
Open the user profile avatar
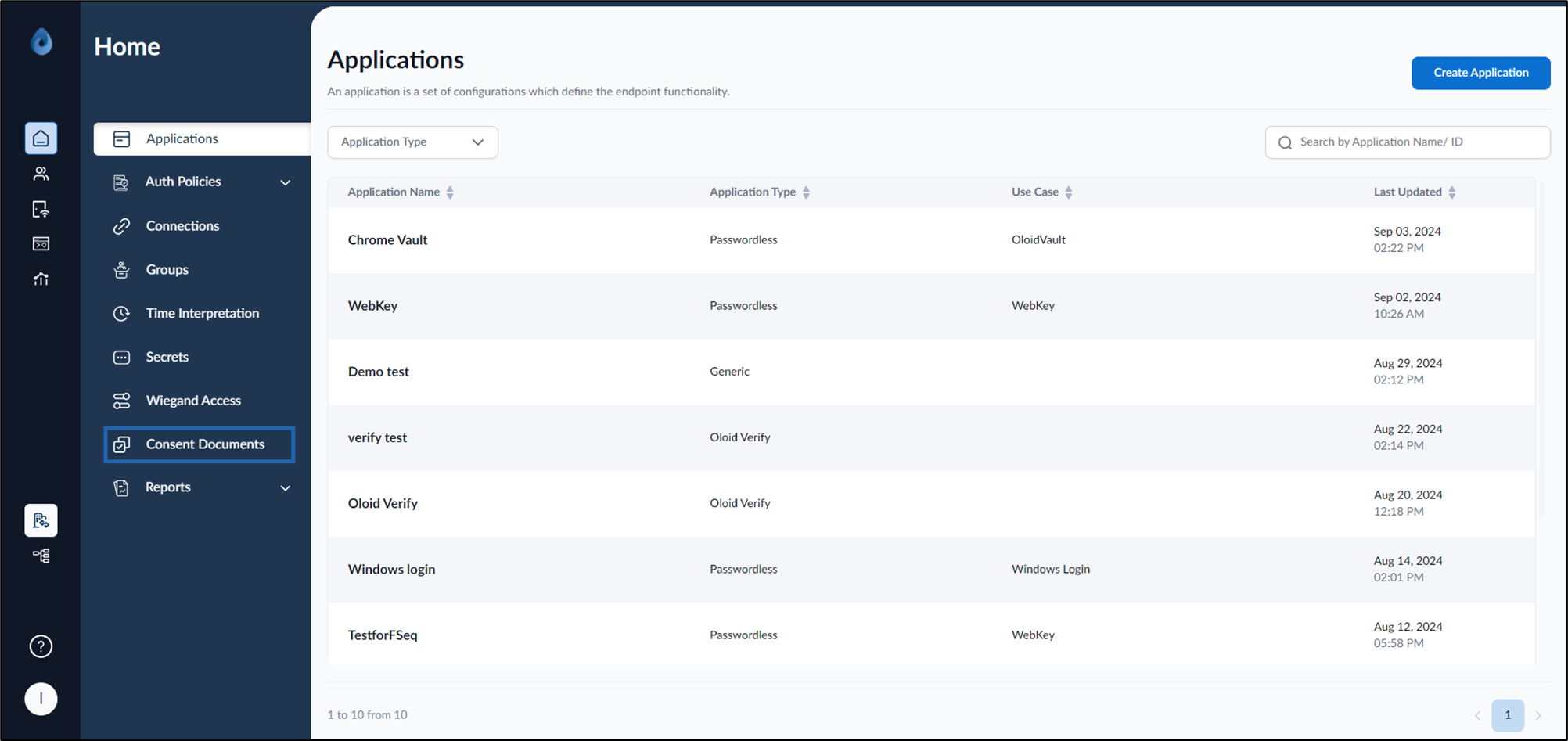pos(41,699)
